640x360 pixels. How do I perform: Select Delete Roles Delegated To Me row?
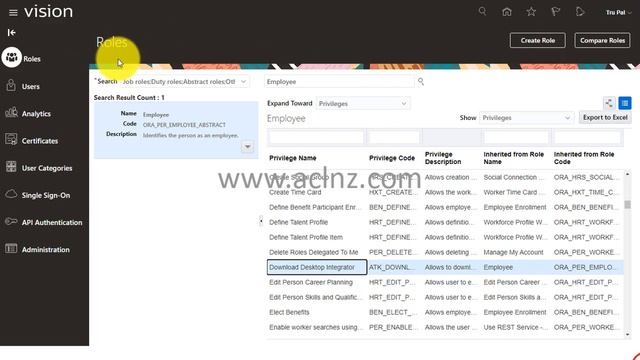[445, 252]
